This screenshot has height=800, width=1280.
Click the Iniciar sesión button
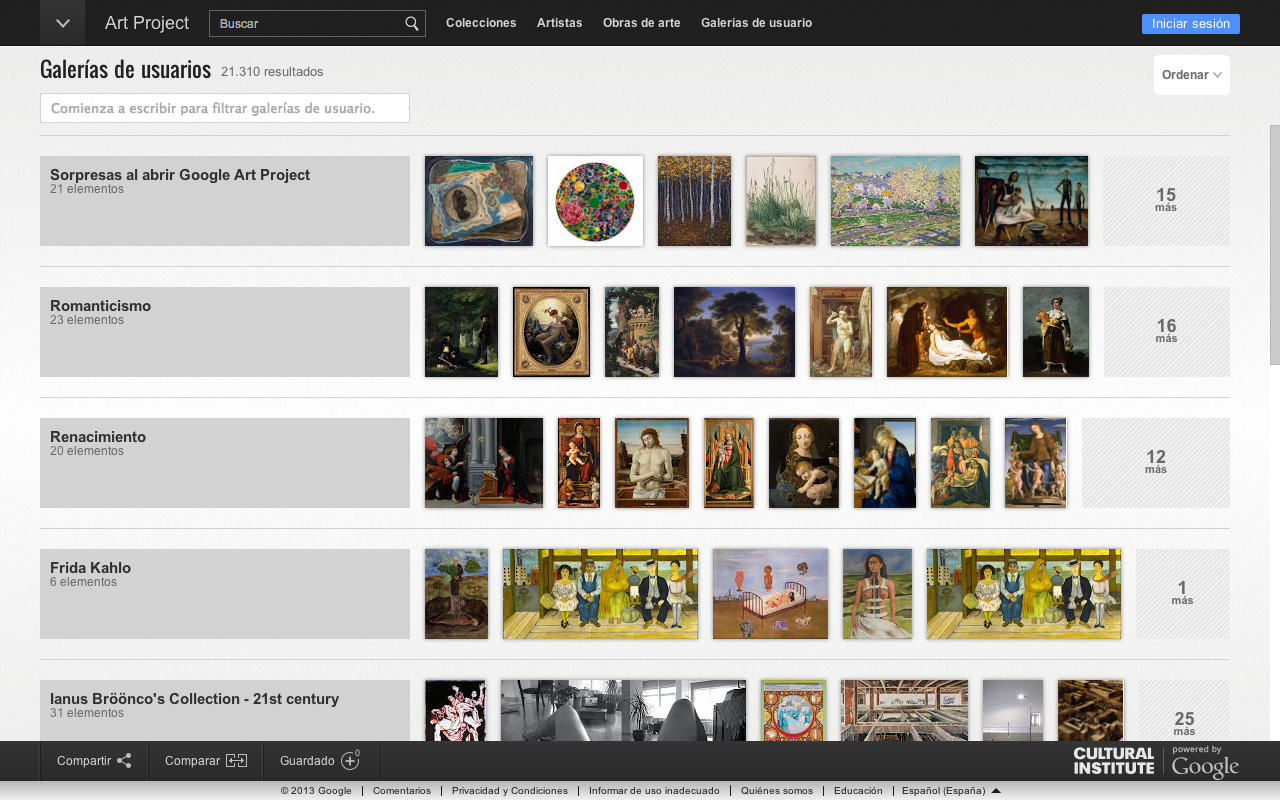(x=1190, y=24)
